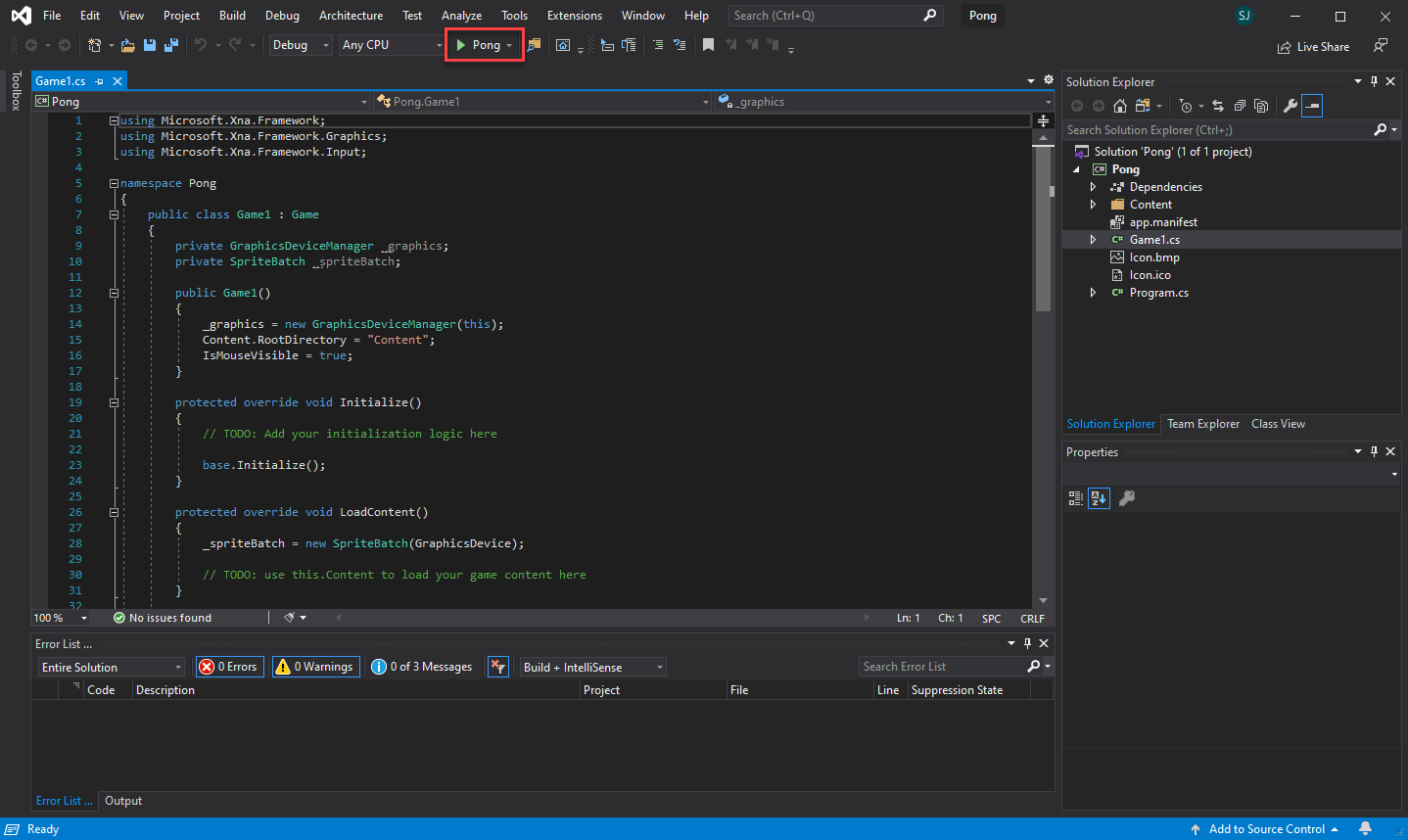Open the Extensions menu
Image resolution: width=1408 pixels, height=840 pixels.
point(574,16)
